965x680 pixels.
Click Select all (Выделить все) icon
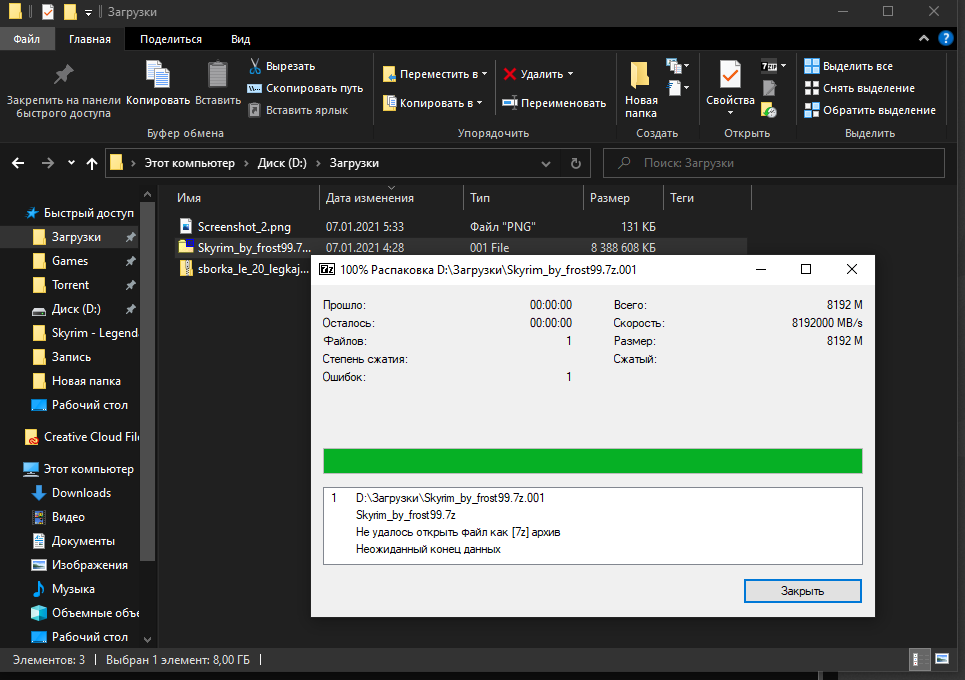click(812, 66)
